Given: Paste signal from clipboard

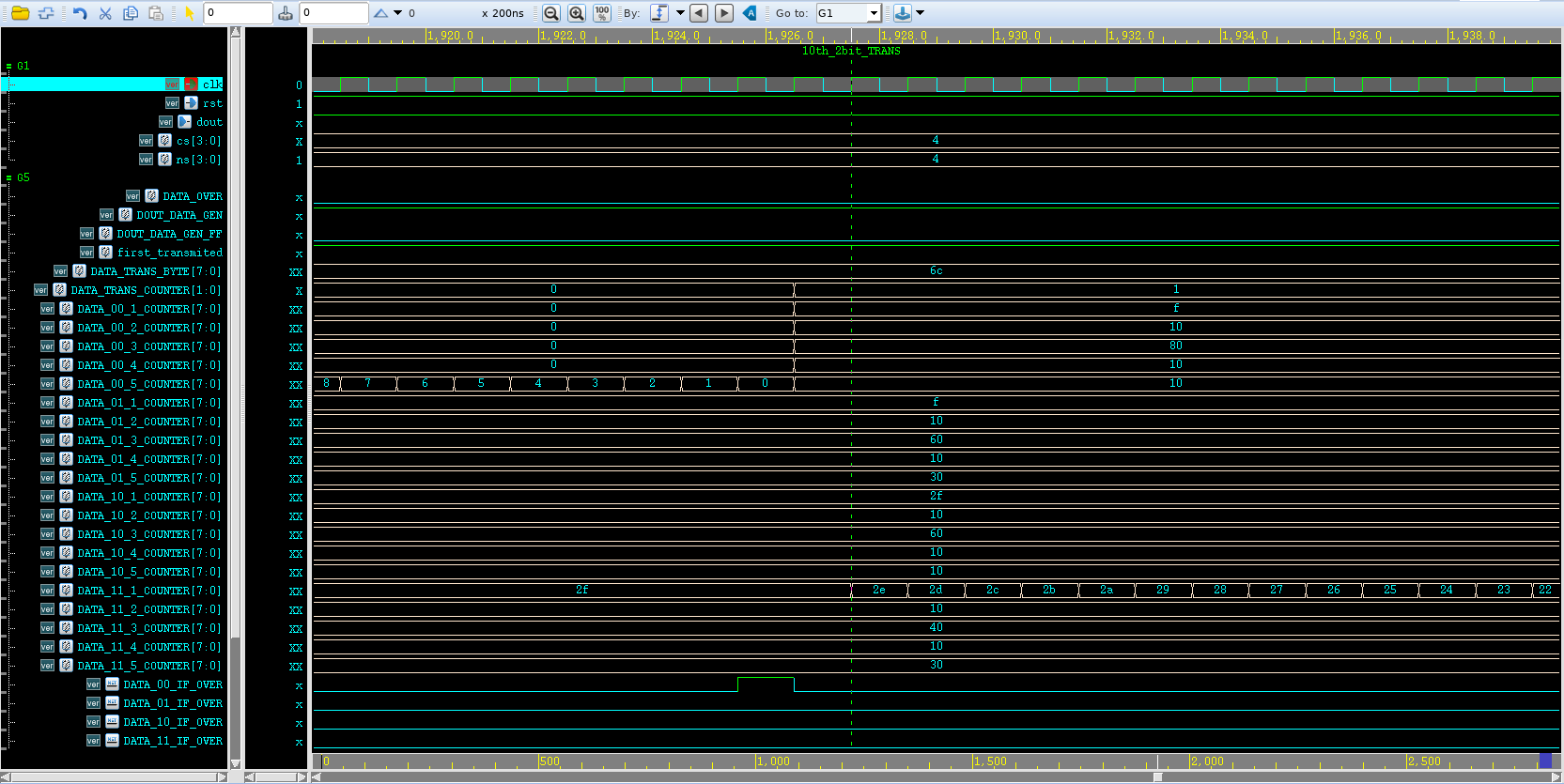Looking at the screenshot, I should pyautogui.click(x=156, y=13).
